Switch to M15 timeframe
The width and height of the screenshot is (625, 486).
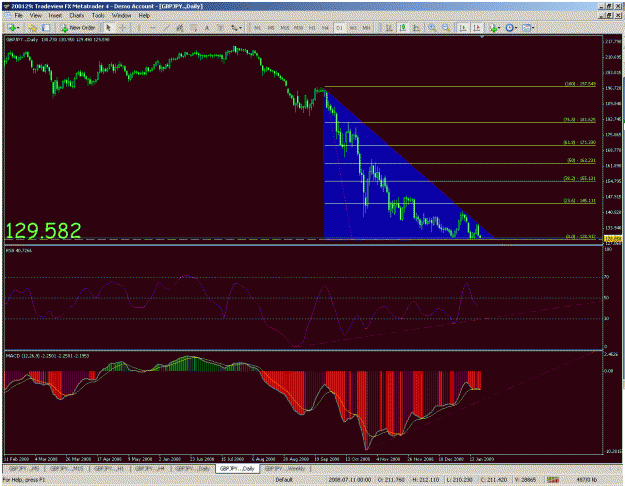pyautogui.click(x=285, y=28)
